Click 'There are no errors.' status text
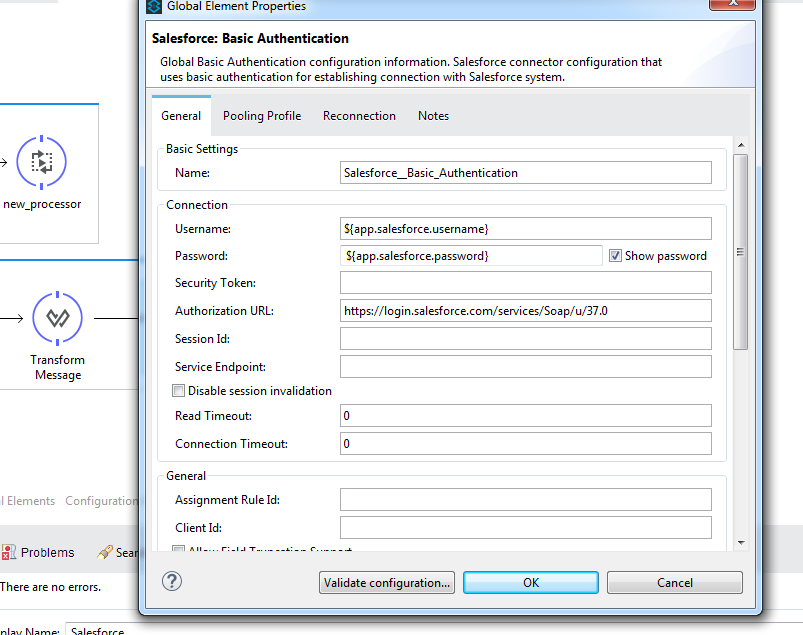Screen dimensions: 803x635 tap(51, 587)
